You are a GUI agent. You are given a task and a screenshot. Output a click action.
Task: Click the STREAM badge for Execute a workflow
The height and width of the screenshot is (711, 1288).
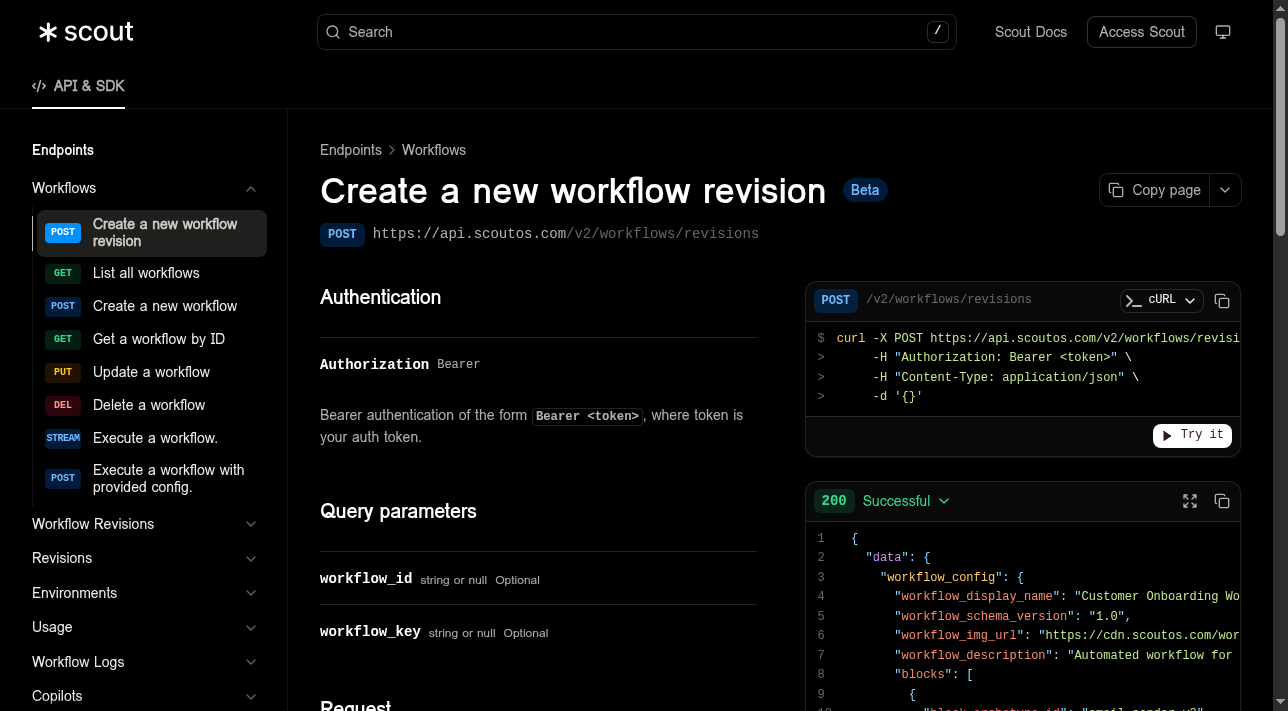(63, 438)
